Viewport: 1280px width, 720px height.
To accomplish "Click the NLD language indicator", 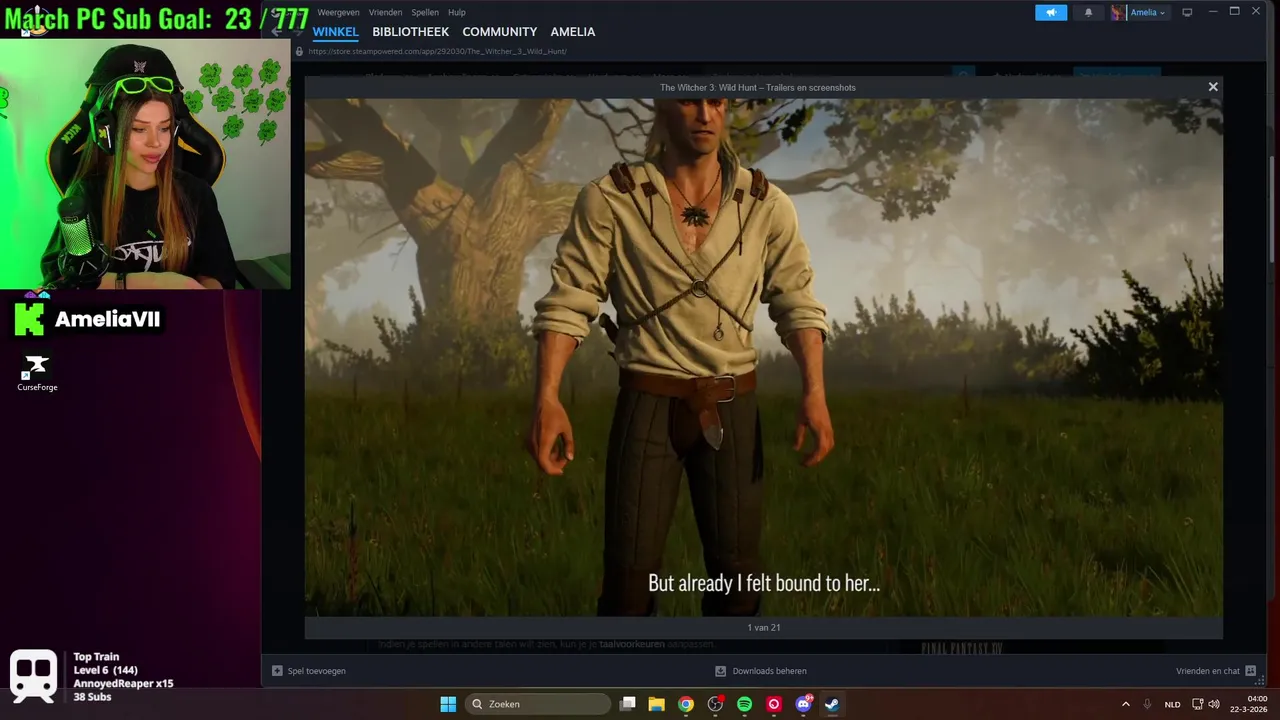I will tap(1172, 704).
